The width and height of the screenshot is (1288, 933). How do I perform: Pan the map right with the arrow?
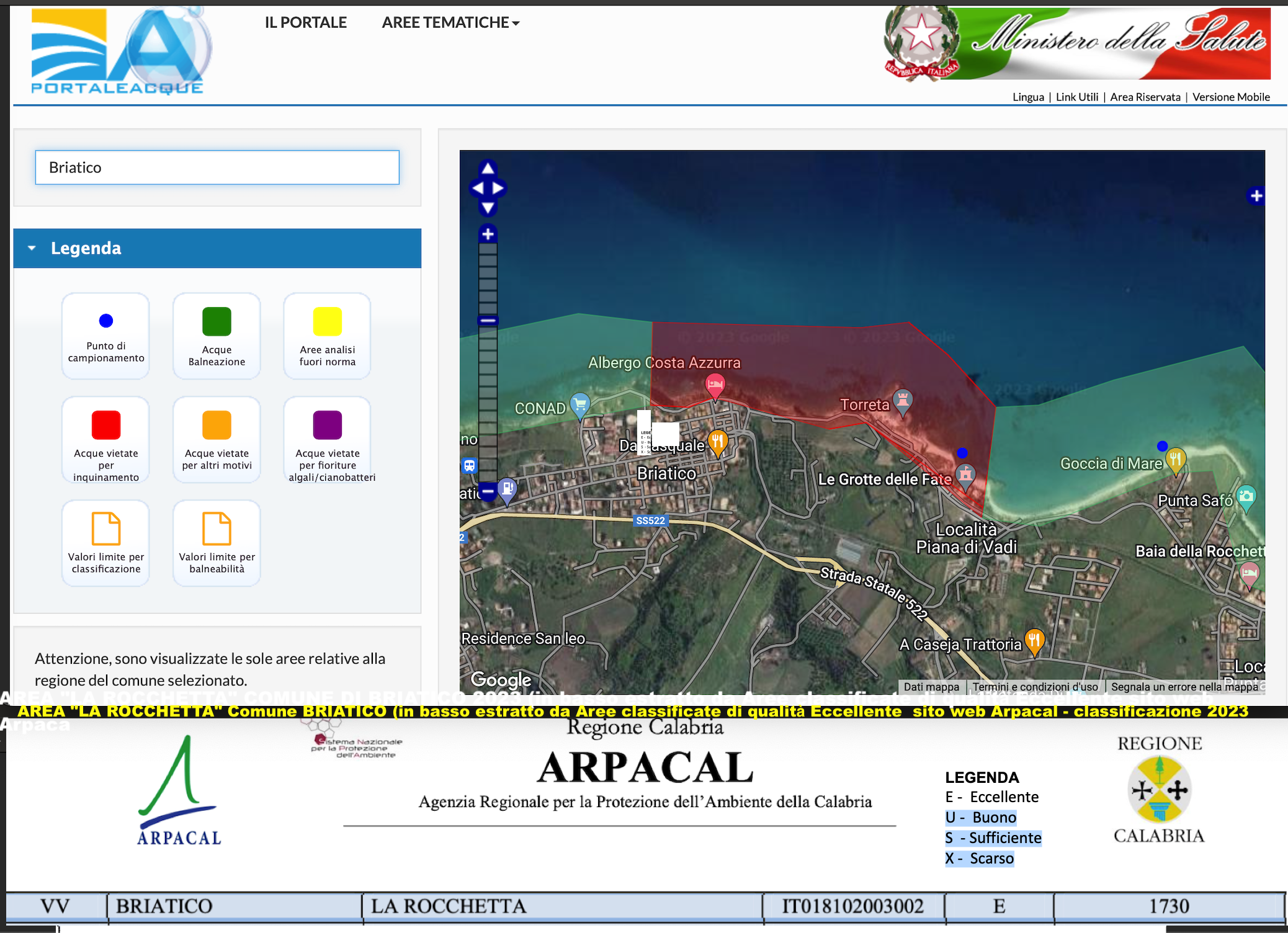498,188
